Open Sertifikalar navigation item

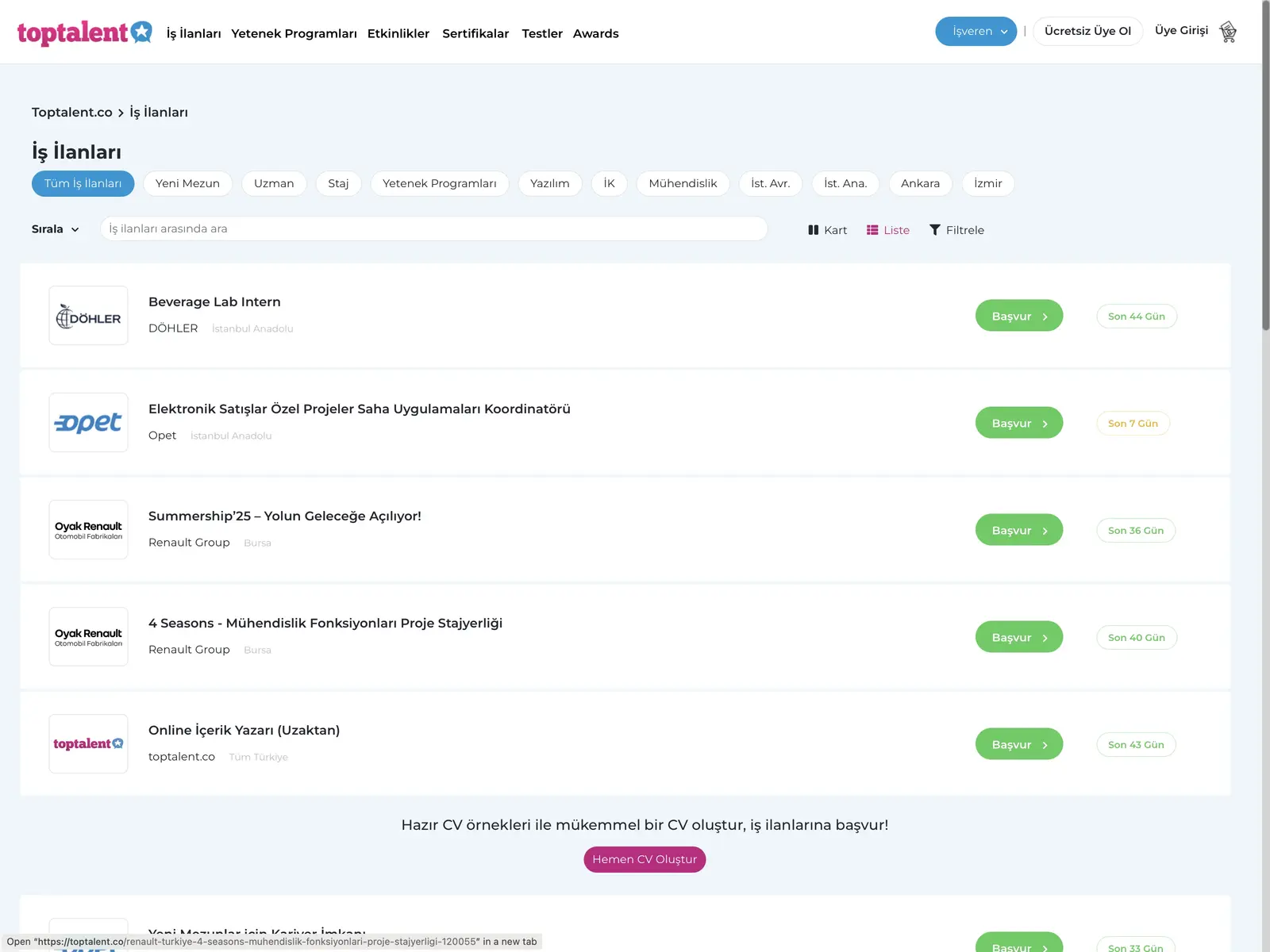tap(475, 33)
